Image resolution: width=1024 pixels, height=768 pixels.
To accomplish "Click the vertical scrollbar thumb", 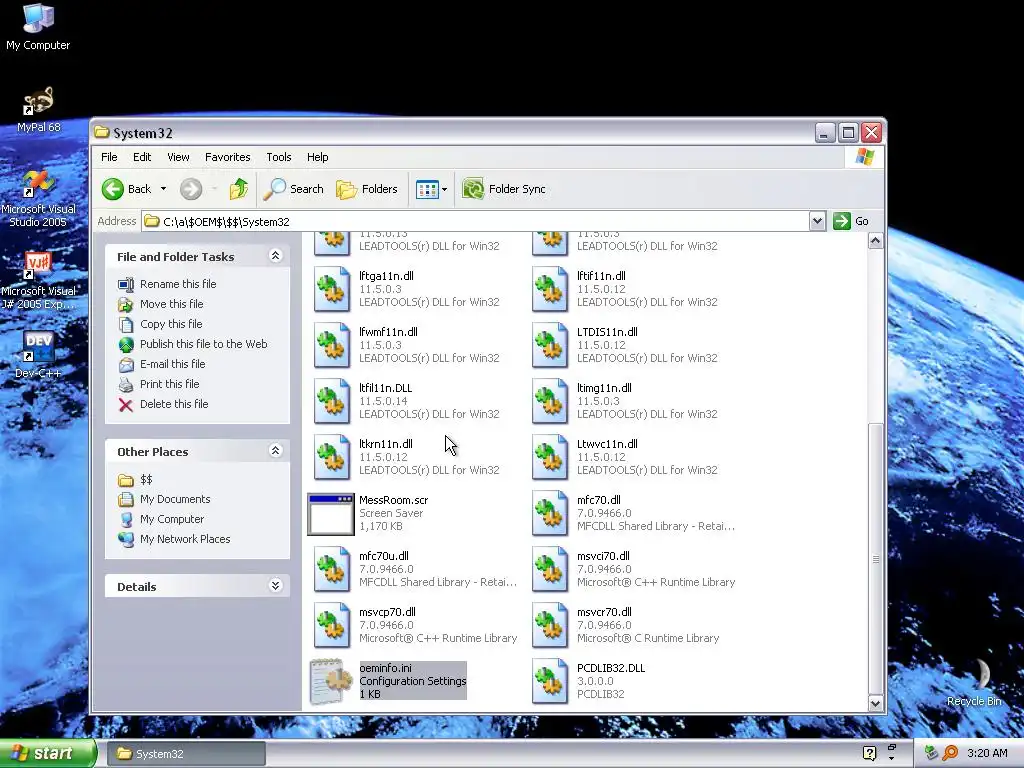I will [x=875, y=559].
